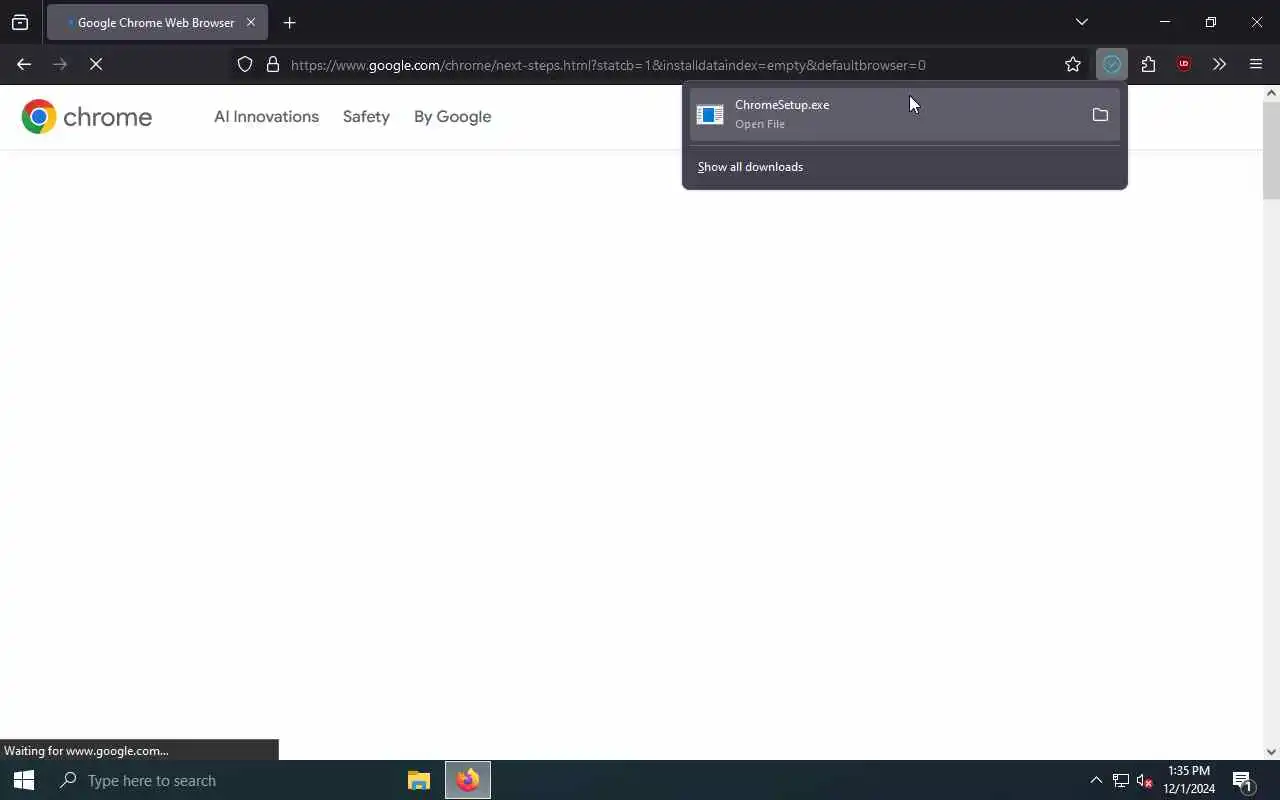Open the extensions puzzle icon
The height and width of the screenshot is (800, 1280).
pos(1148,64)
